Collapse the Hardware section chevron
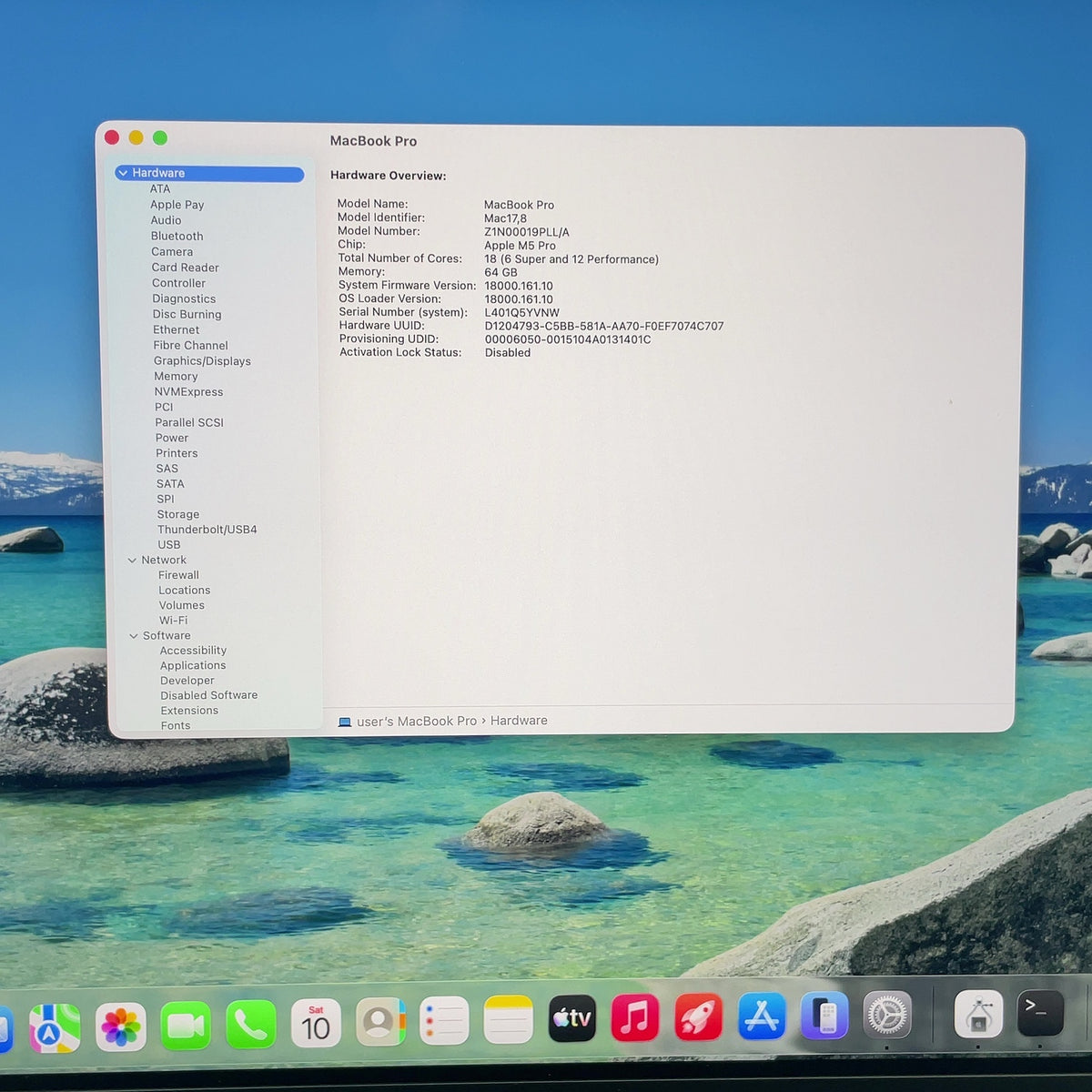1092x1092 pixels. [123, 173]
